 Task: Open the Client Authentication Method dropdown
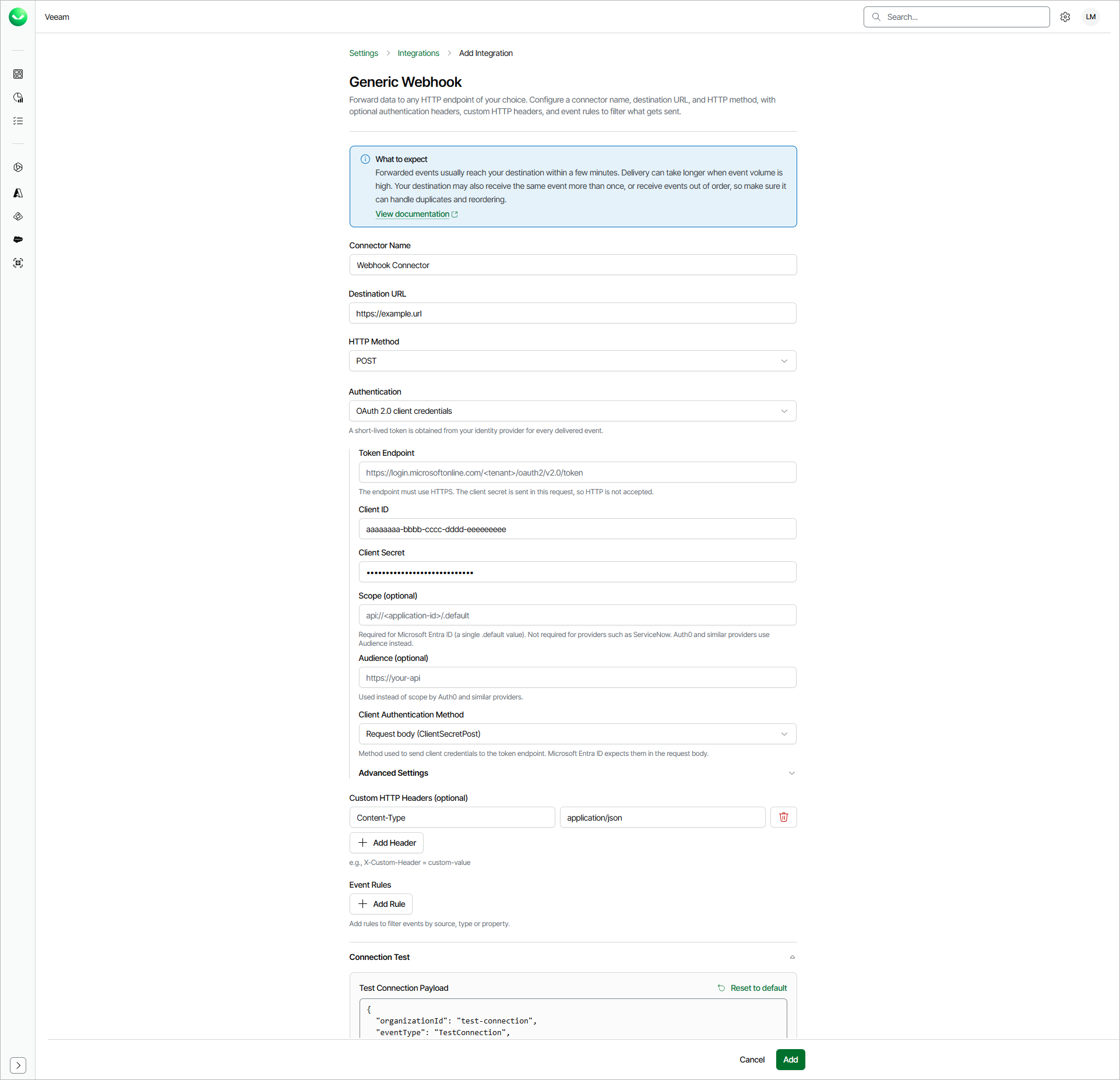tap(577, 734)
